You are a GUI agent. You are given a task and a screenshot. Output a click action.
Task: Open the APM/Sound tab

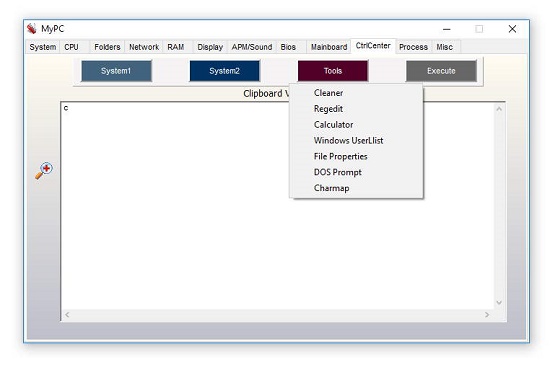point(252,47)
